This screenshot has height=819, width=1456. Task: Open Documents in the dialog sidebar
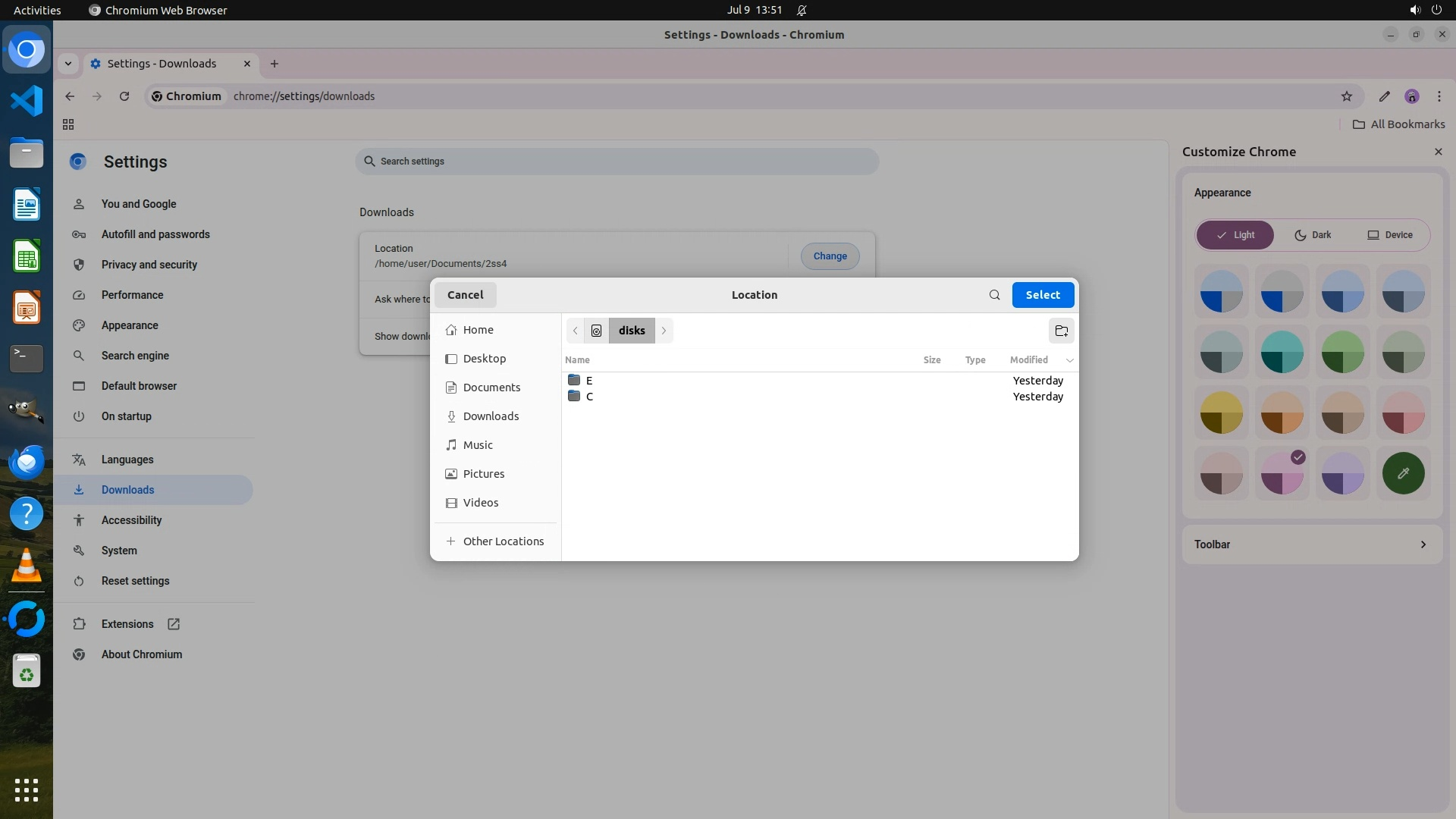(491, 388)
